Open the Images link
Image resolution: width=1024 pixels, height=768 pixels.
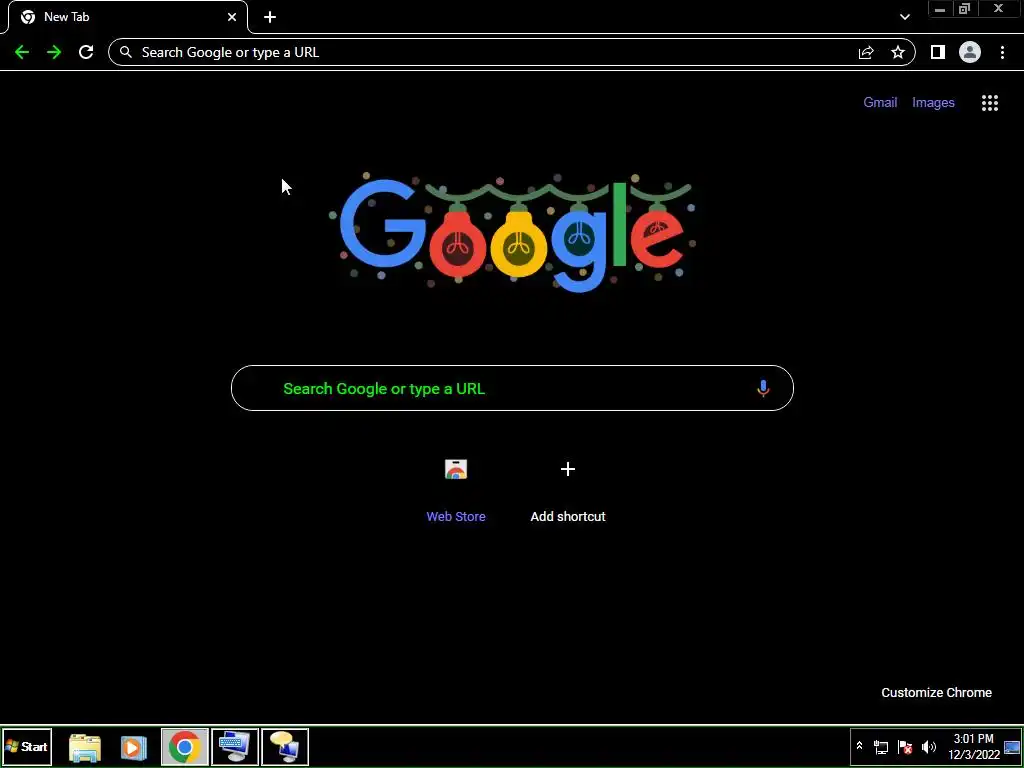933,103
